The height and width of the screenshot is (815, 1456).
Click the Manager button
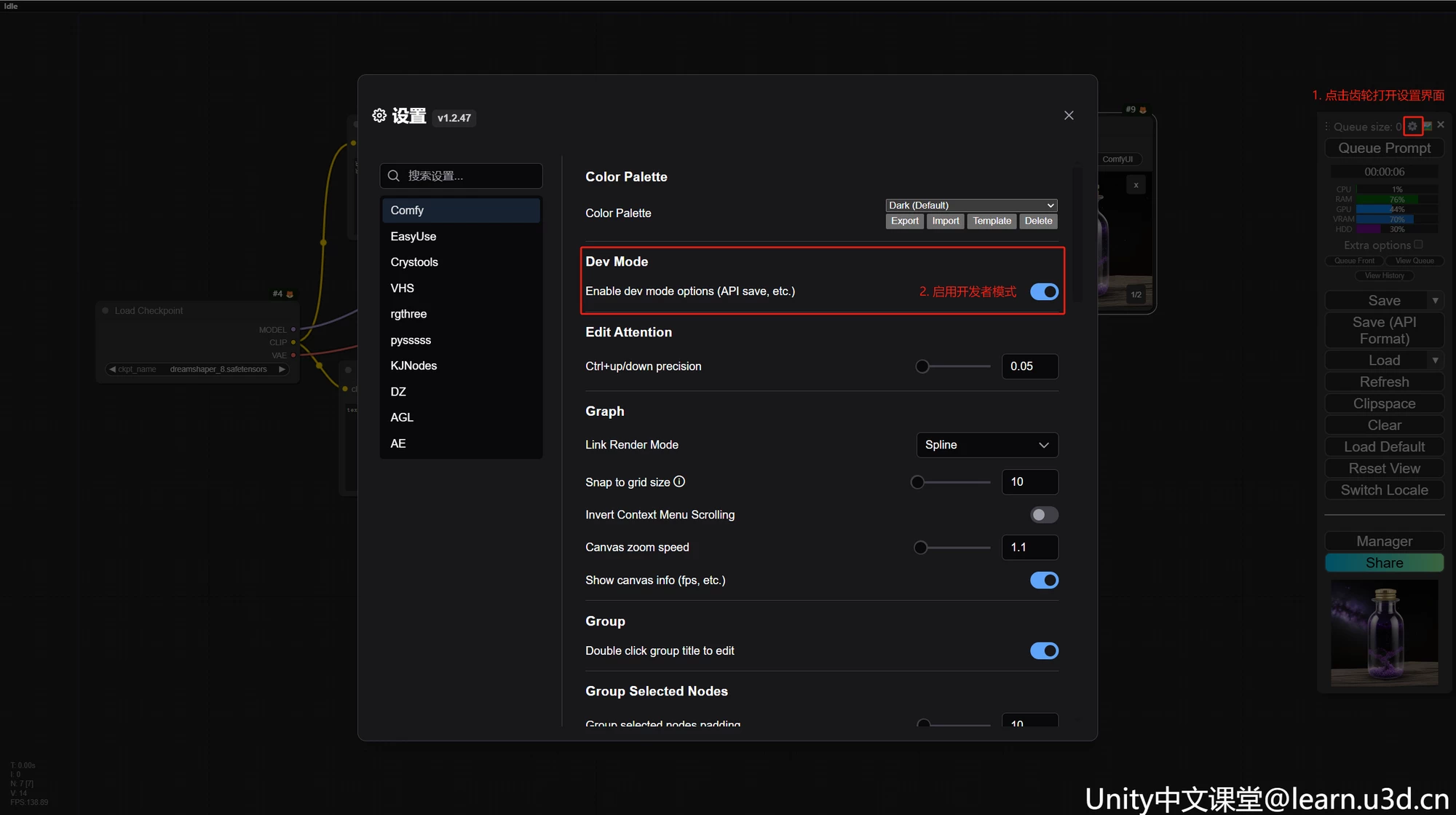click(1384, 541)
